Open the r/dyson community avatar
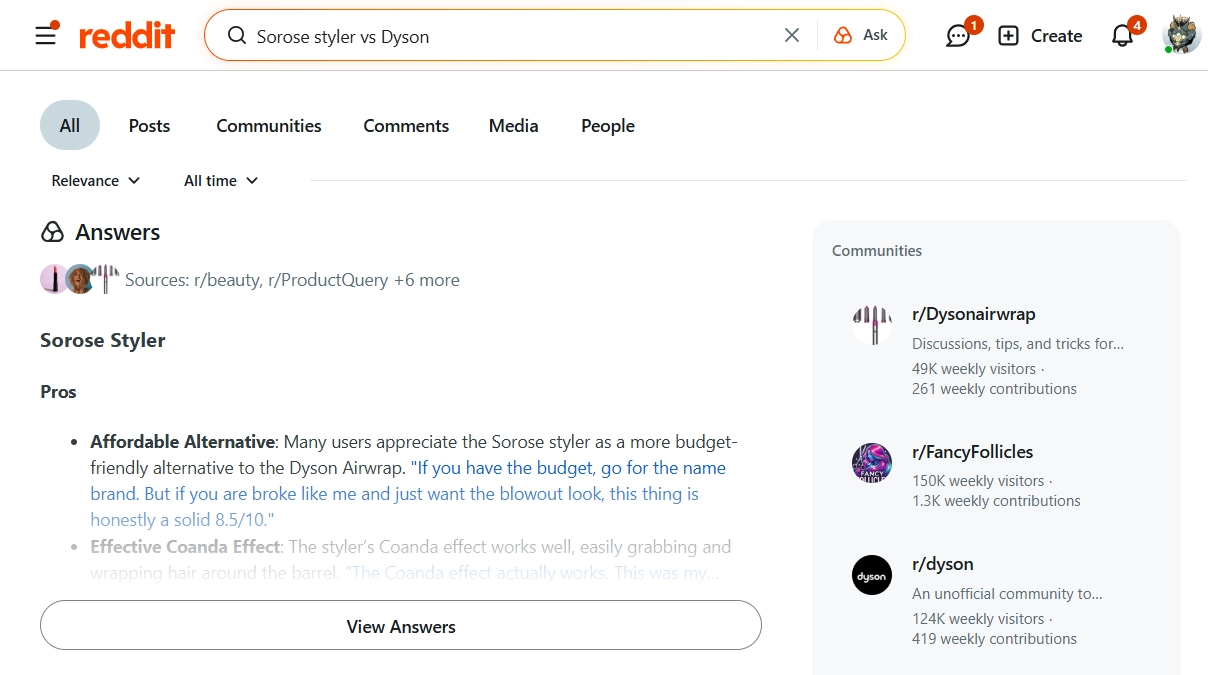The height and width of the screenshot is (675, 1208). tap(871, 575)
